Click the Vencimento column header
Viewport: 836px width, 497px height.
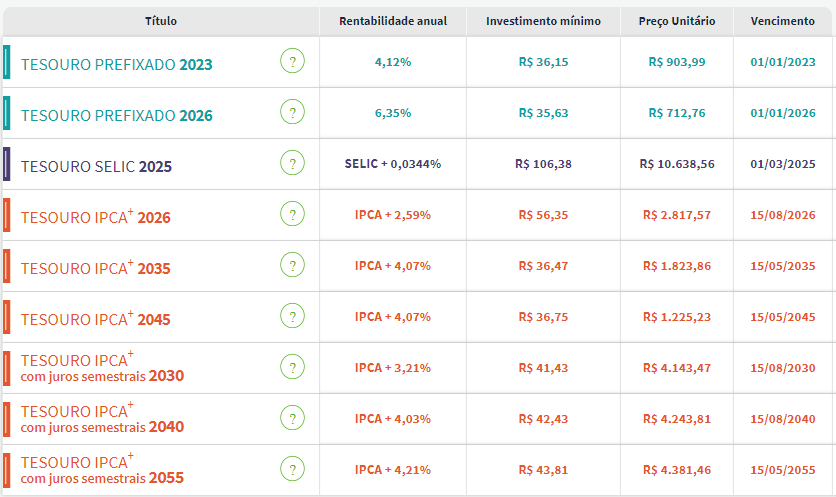(x=783, y=21)
